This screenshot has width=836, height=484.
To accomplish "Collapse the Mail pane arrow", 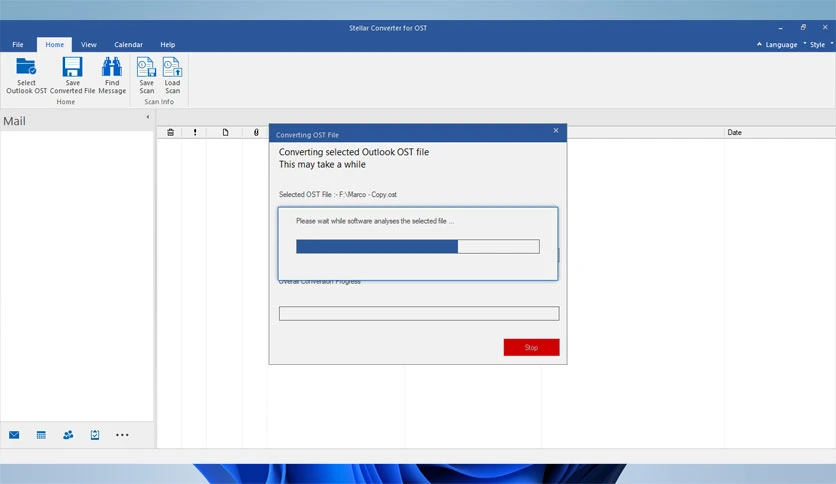I will [148, 117].
